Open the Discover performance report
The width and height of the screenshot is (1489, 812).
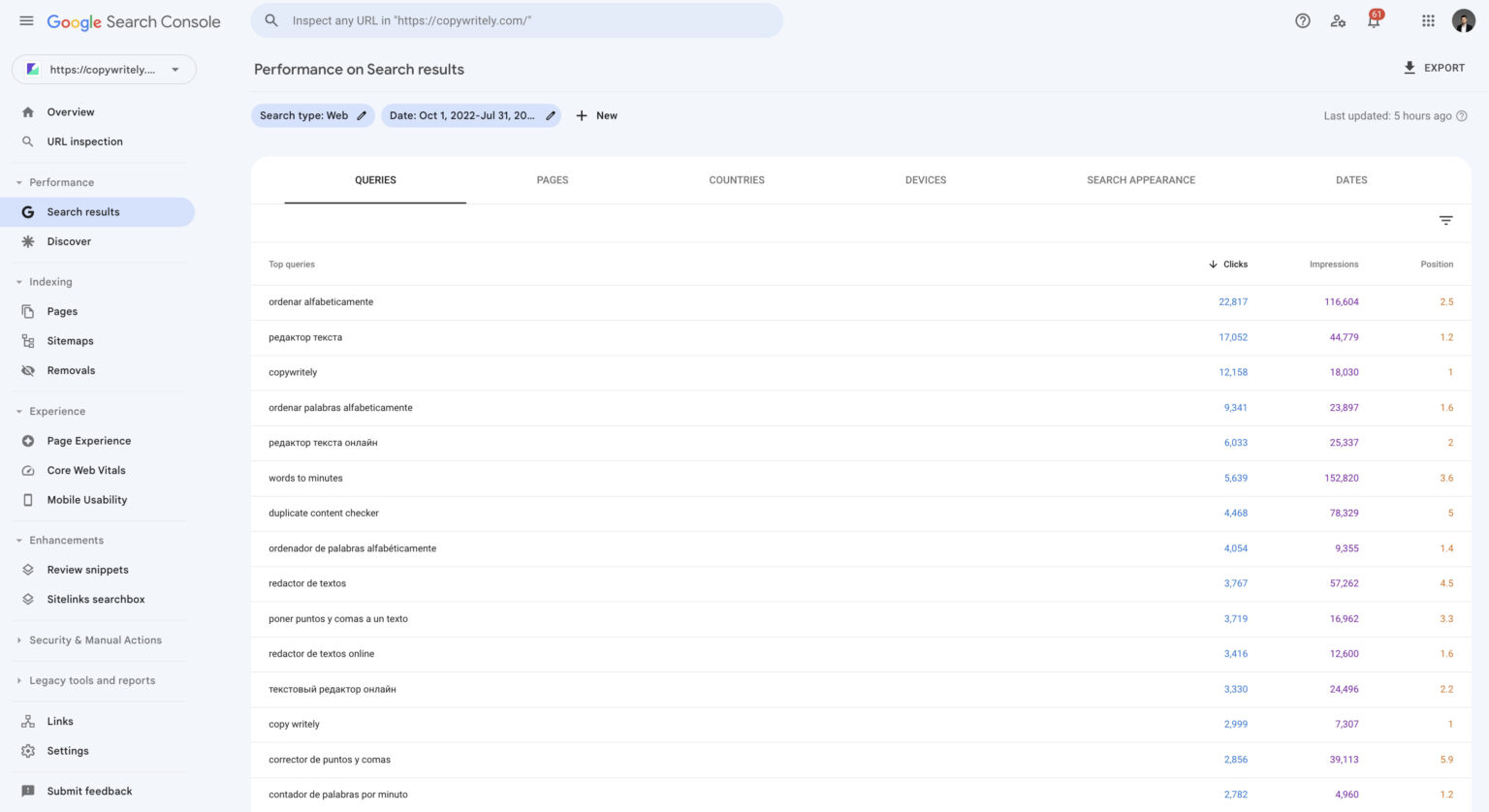pyautogui.click(x=69, y=240)
